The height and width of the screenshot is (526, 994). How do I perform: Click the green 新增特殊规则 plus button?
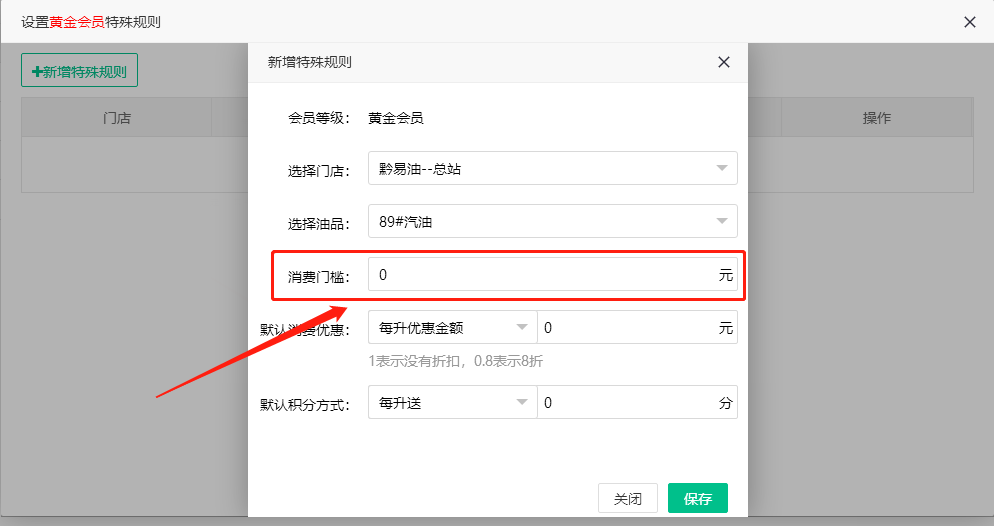point(80,71)
